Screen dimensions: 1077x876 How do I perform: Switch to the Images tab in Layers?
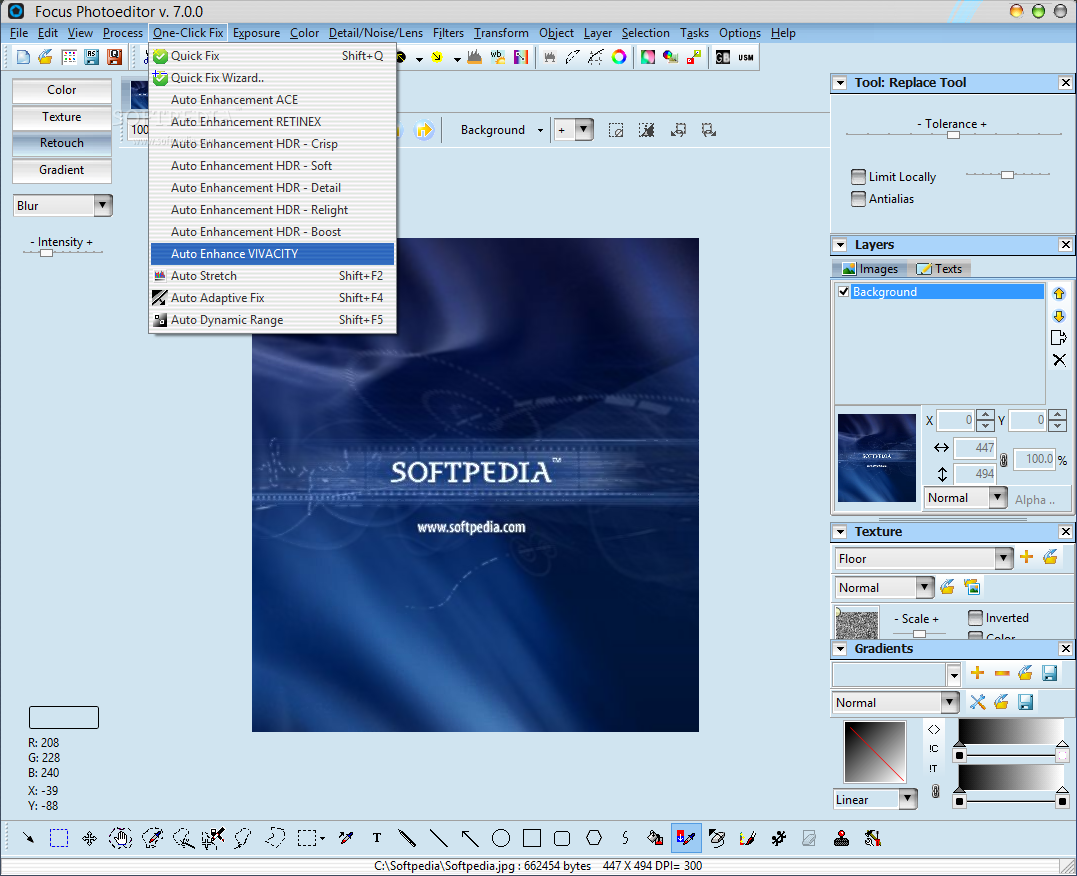(x=870, y=269)
